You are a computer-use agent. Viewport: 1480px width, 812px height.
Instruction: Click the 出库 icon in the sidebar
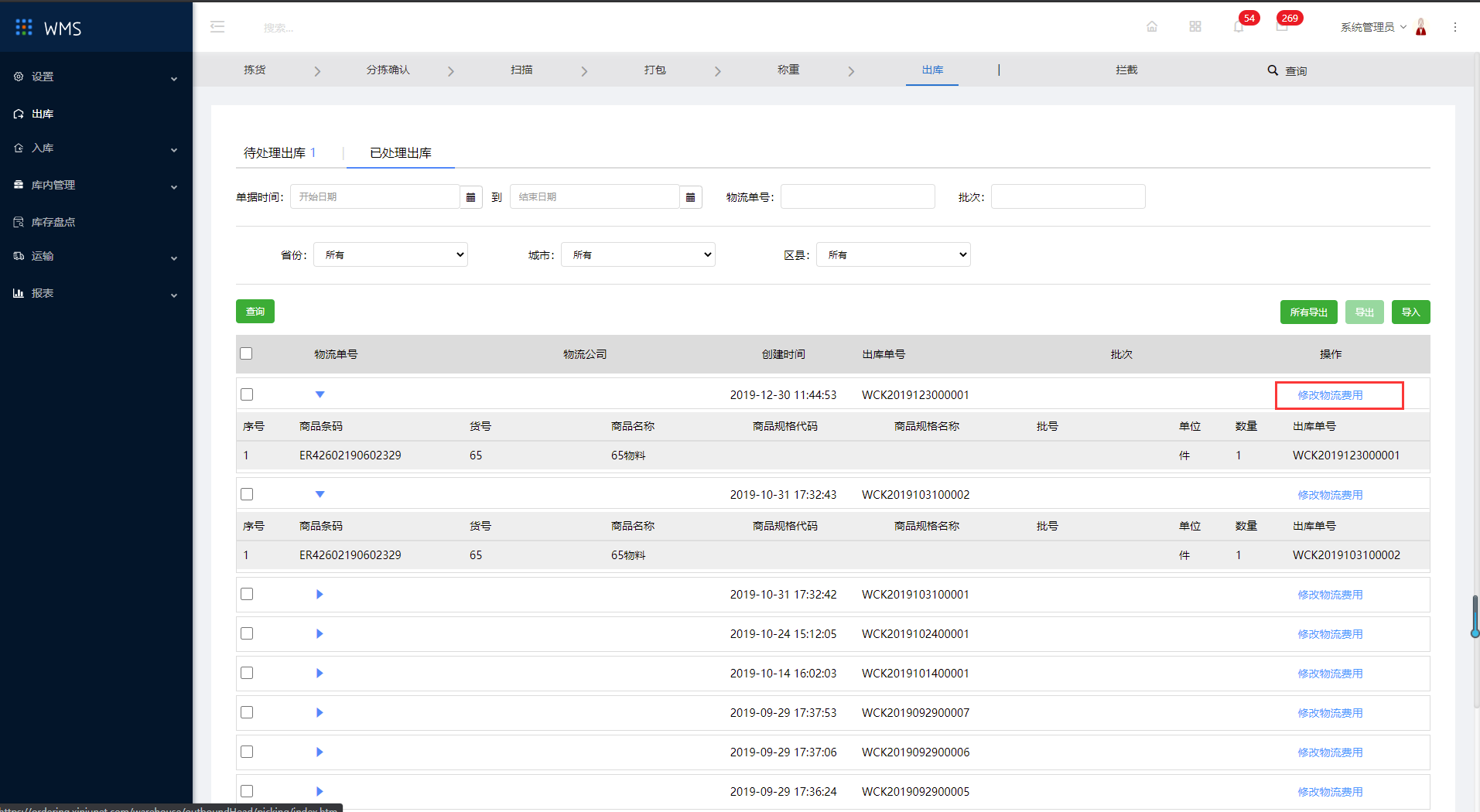[19, 114]
